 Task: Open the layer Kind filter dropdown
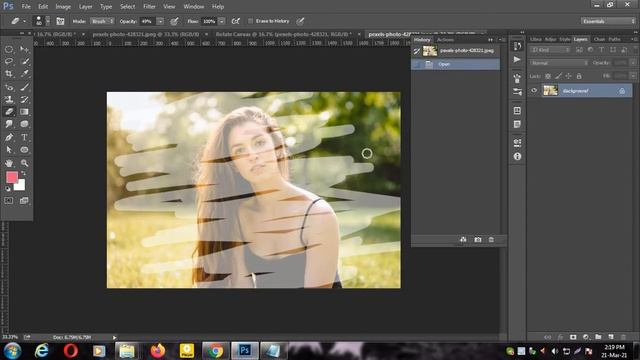point(550,50)
